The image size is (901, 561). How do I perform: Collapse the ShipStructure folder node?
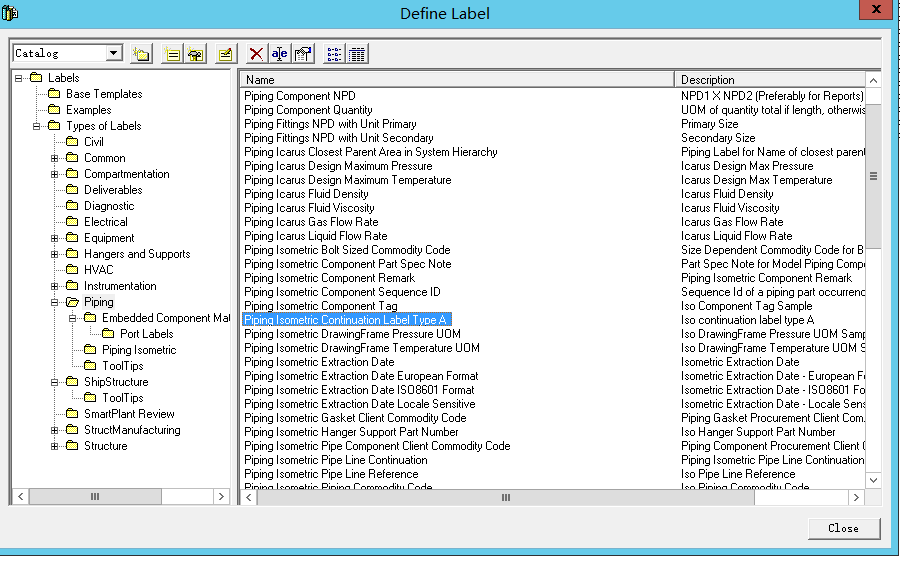click(x=55, y=382)
